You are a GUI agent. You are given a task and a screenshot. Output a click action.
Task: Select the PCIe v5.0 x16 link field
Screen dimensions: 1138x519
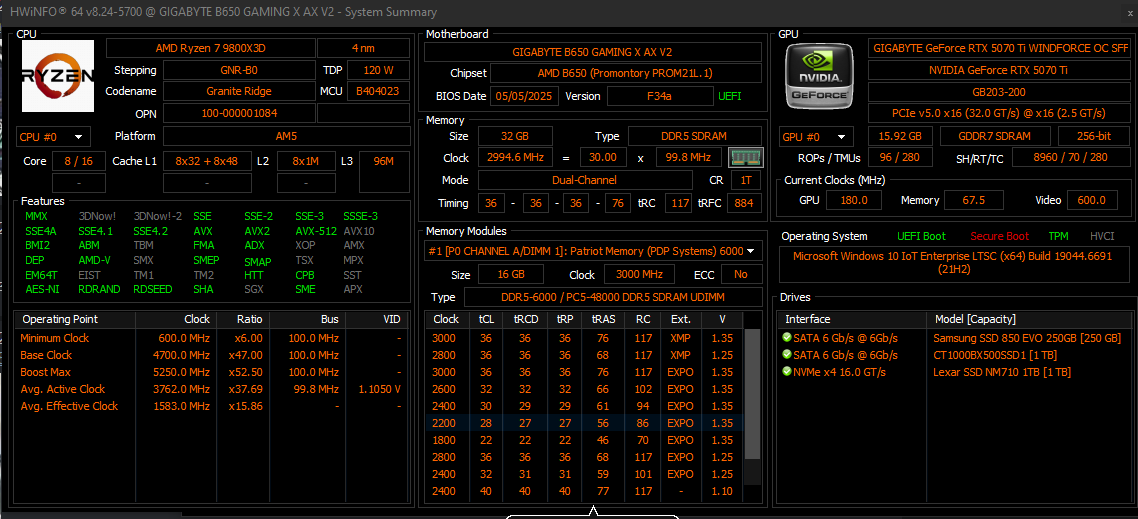click(x=1001, y=113)
